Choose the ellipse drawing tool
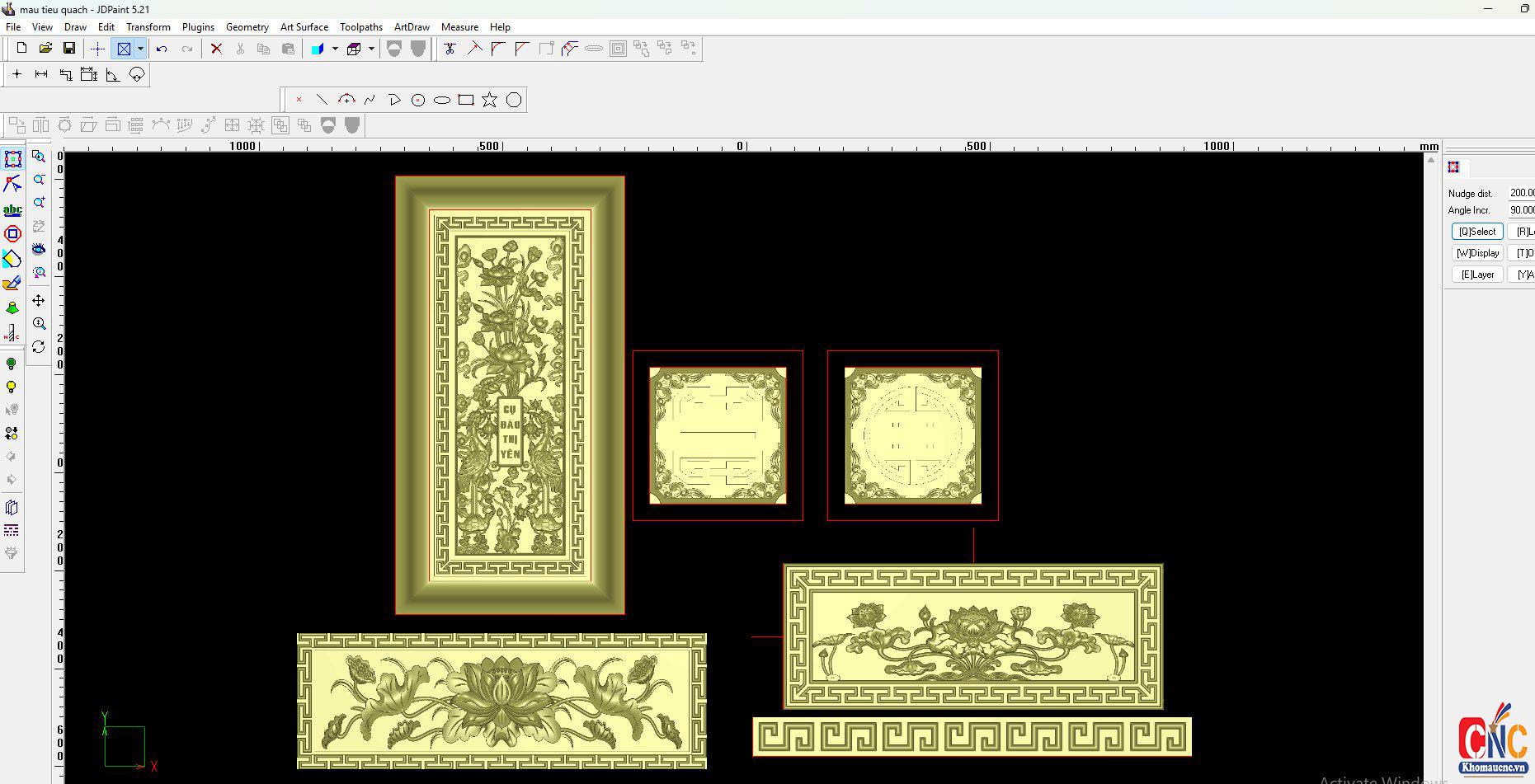The width and height of the screenshot is (1535, 784). (442, 100)
